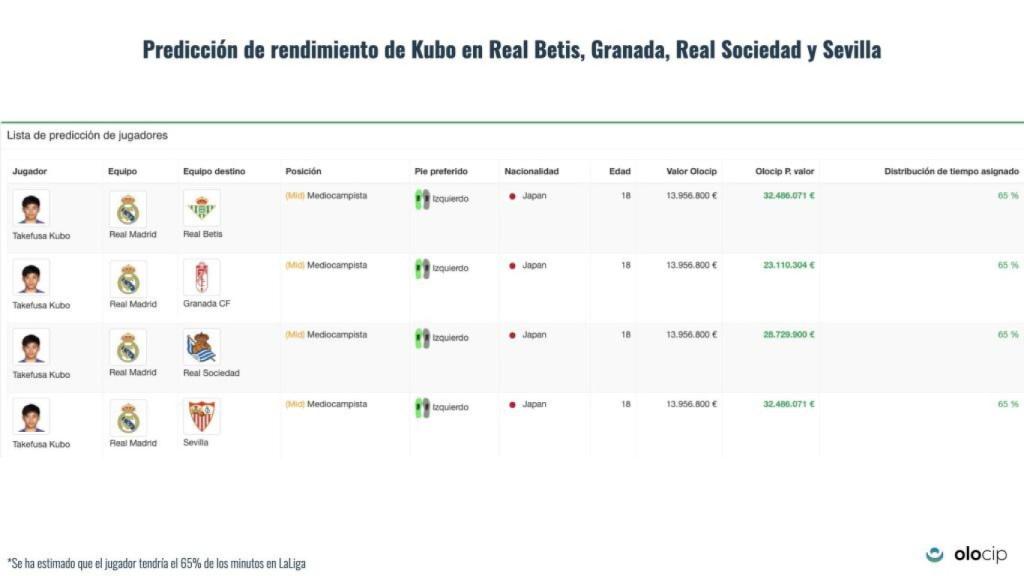
Task: Click Takefusa Kubo name in Sevilla row
Action: point(41,444)
